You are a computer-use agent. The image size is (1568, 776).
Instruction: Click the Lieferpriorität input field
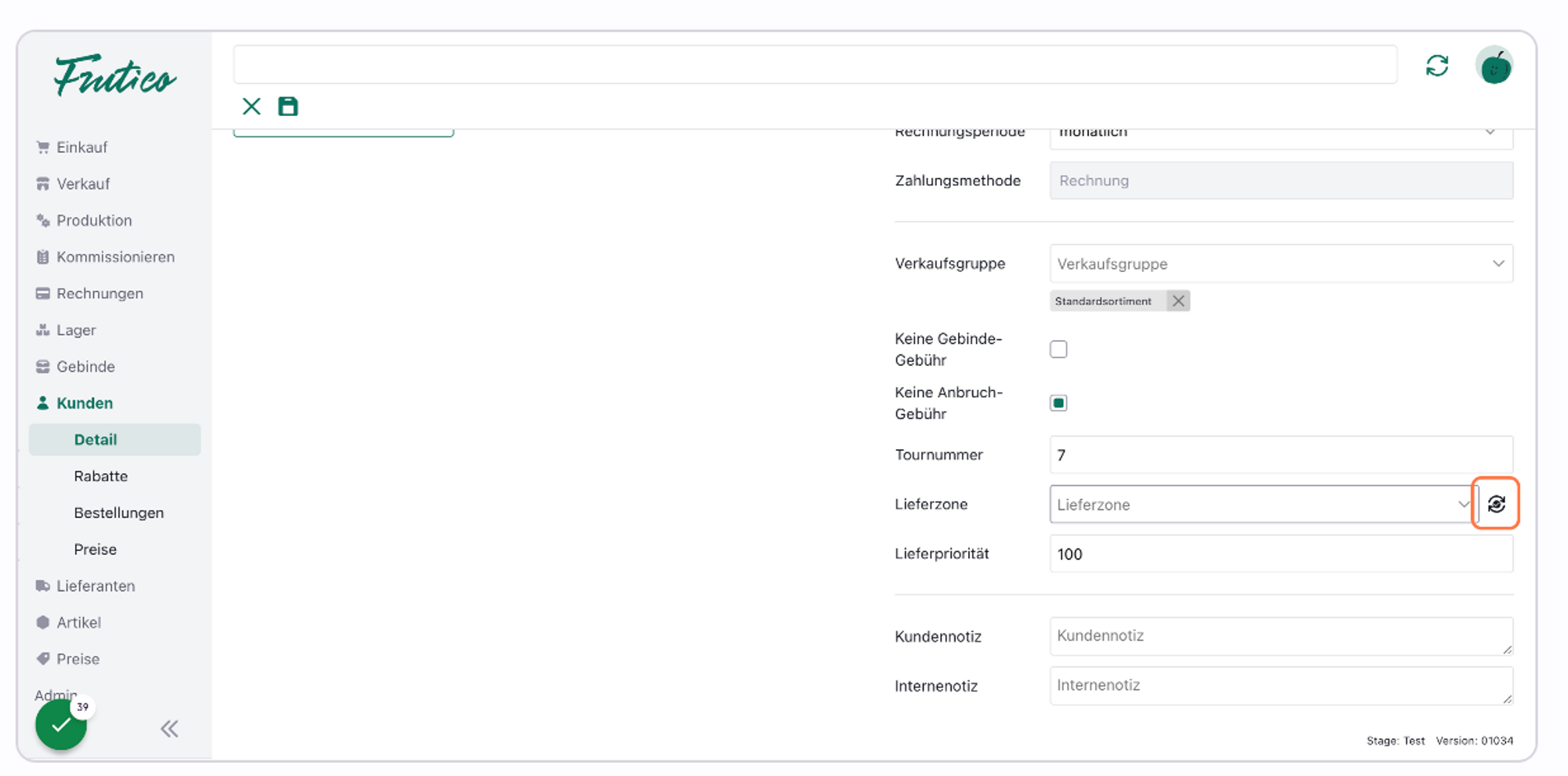[x=1280, y=554]
